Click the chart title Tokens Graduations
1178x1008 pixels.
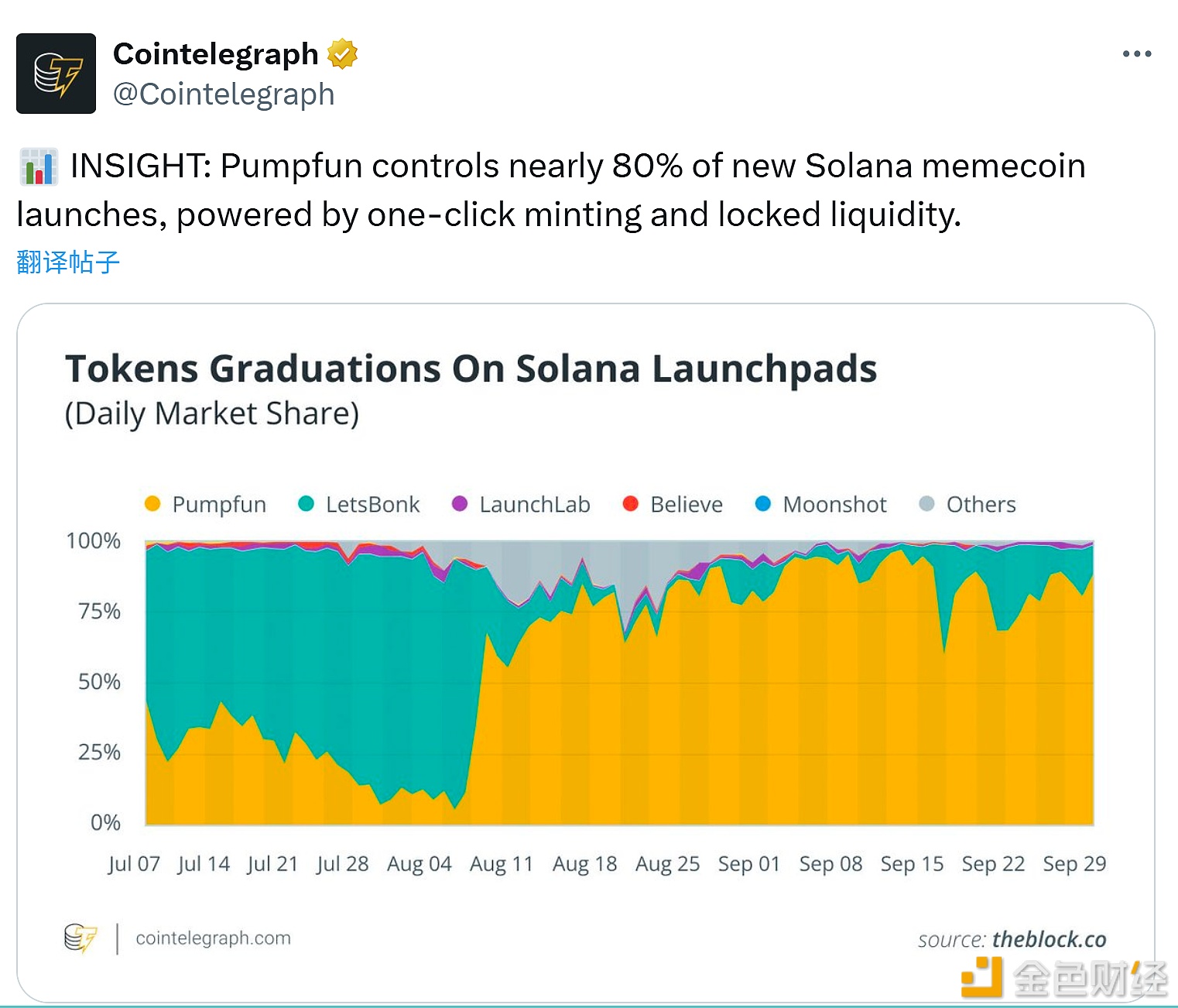point(471,369)
